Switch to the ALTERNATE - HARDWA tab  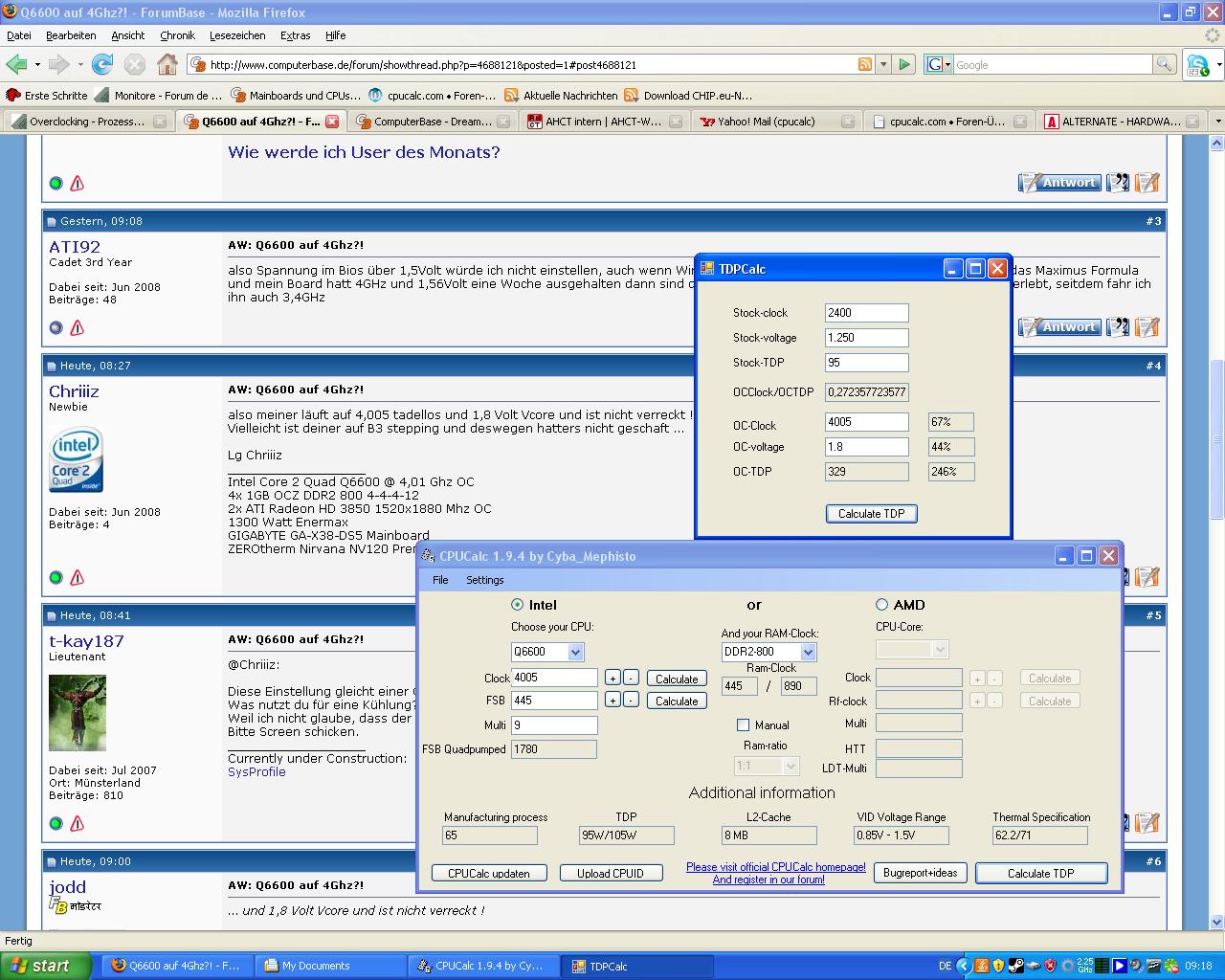(x=1122, y=122)
